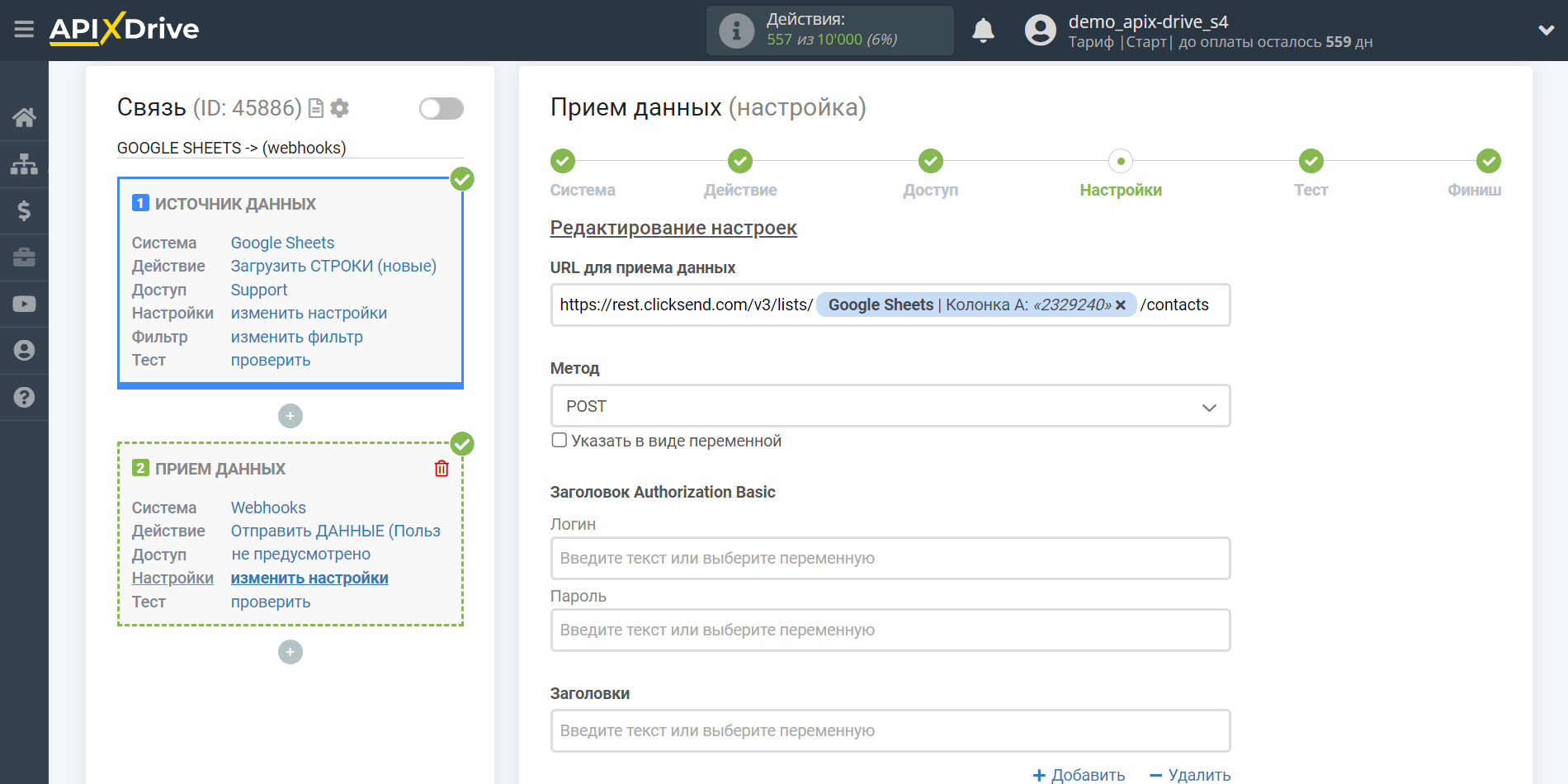Open the briefcase icon in sidebar

pos(24,257)
